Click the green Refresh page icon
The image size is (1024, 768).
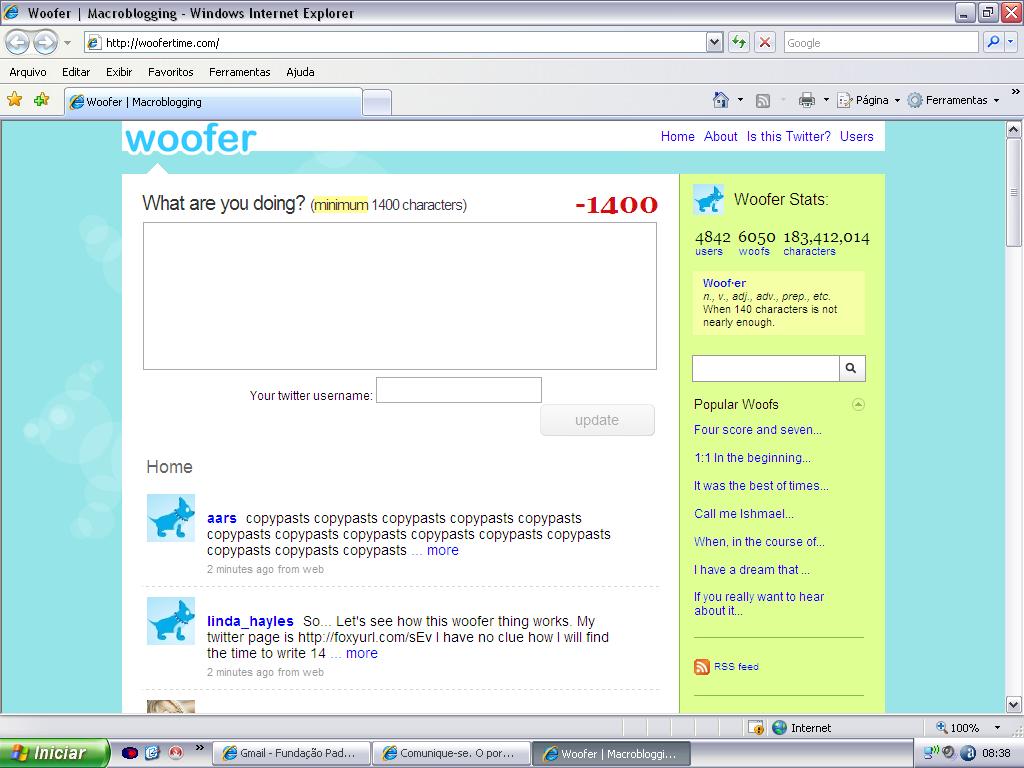739,43
